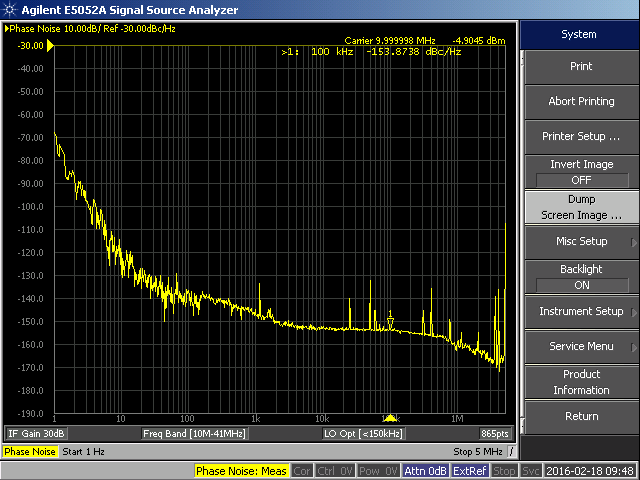This screenshot has height=480, width=640.
Task: Select the System menu header
Action: [579, 34]
